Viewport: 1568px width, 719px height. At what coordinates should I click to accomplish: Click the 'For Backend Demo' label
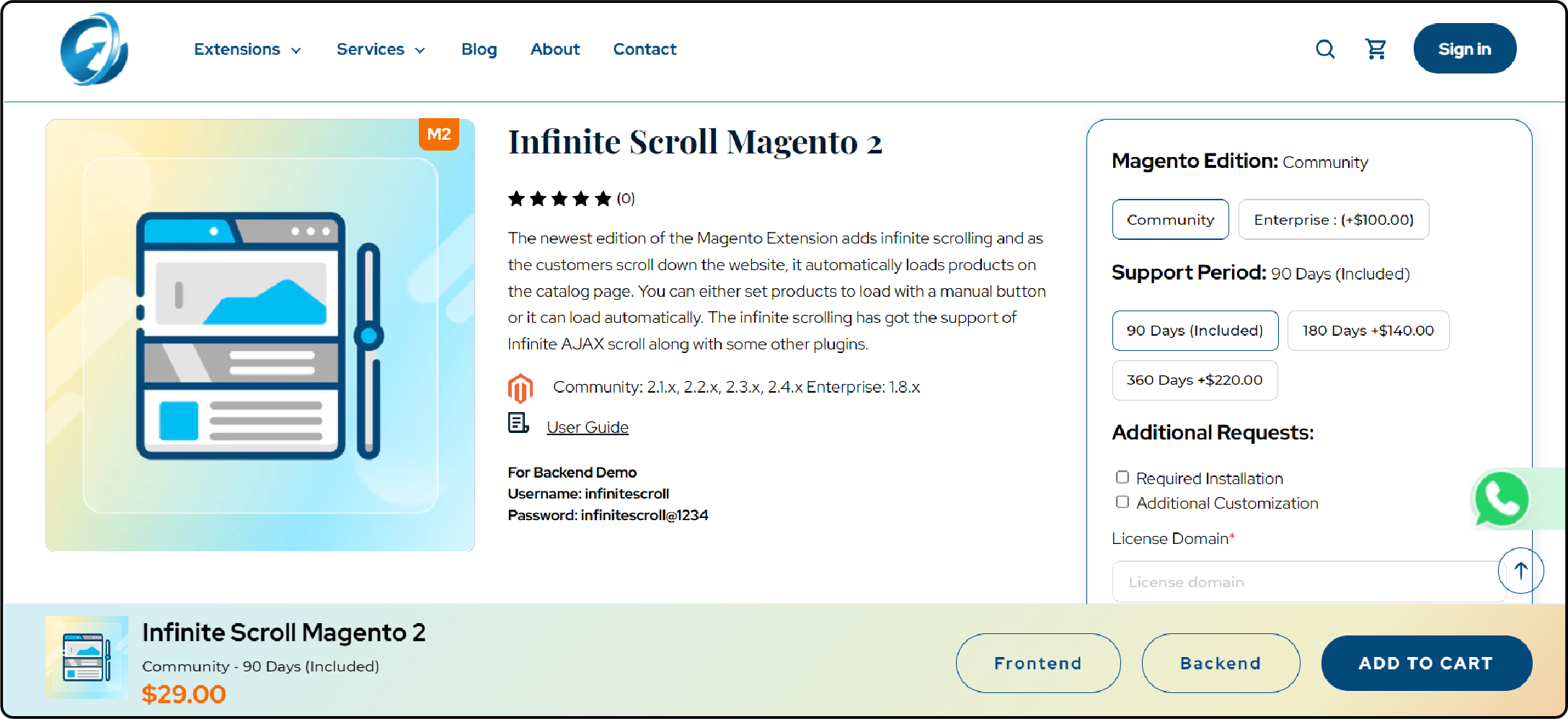tap(572, 473)
